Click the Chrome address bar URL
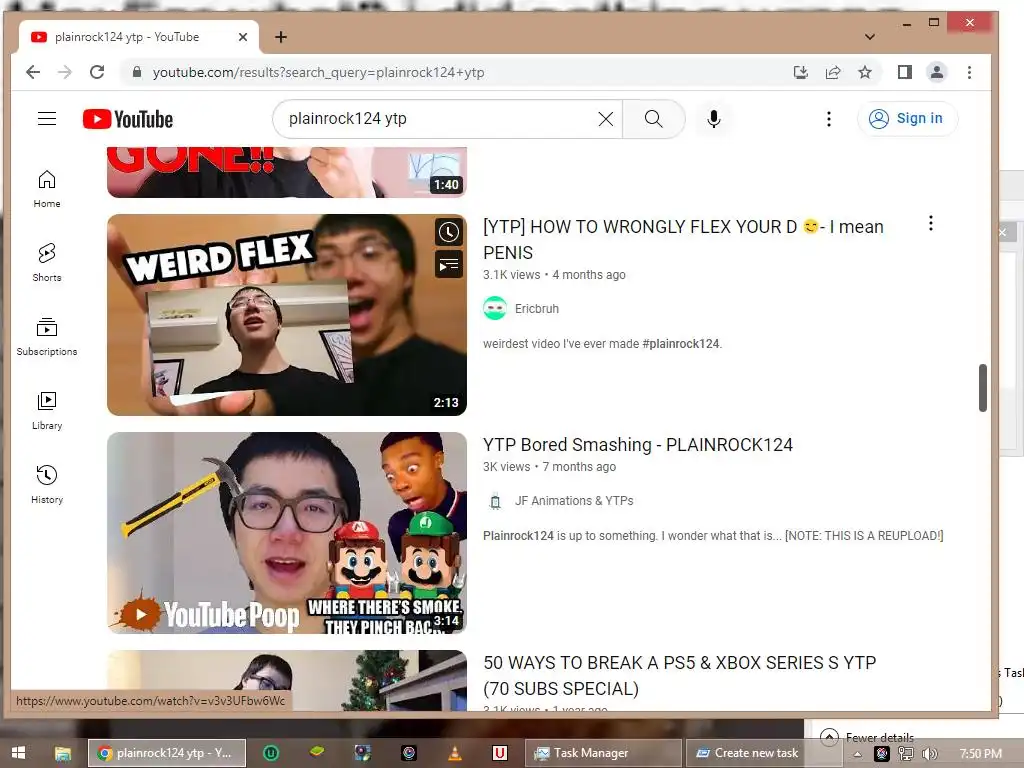 click(319, 72)
